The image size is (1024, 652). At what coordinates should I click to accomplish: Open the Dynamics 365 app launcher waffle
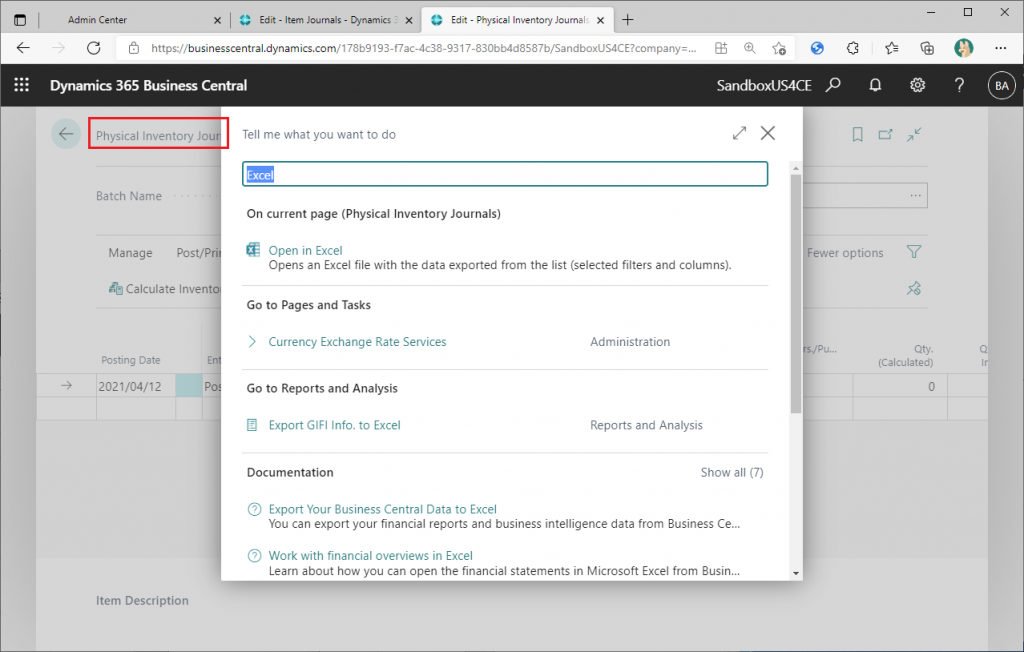(x=22, y=85)
